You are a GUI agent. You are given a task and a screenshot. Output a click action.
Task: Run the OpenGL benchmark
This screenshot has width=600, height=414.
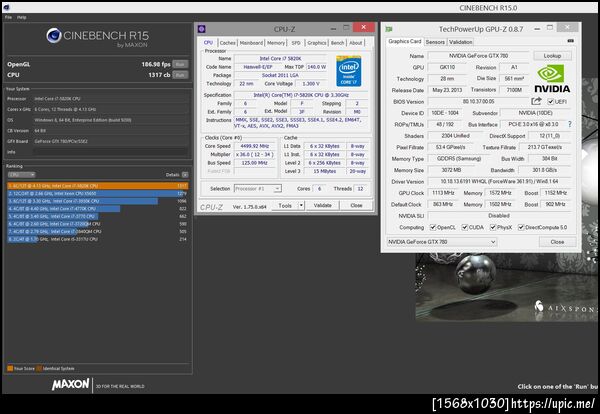(x=180, y=64)
